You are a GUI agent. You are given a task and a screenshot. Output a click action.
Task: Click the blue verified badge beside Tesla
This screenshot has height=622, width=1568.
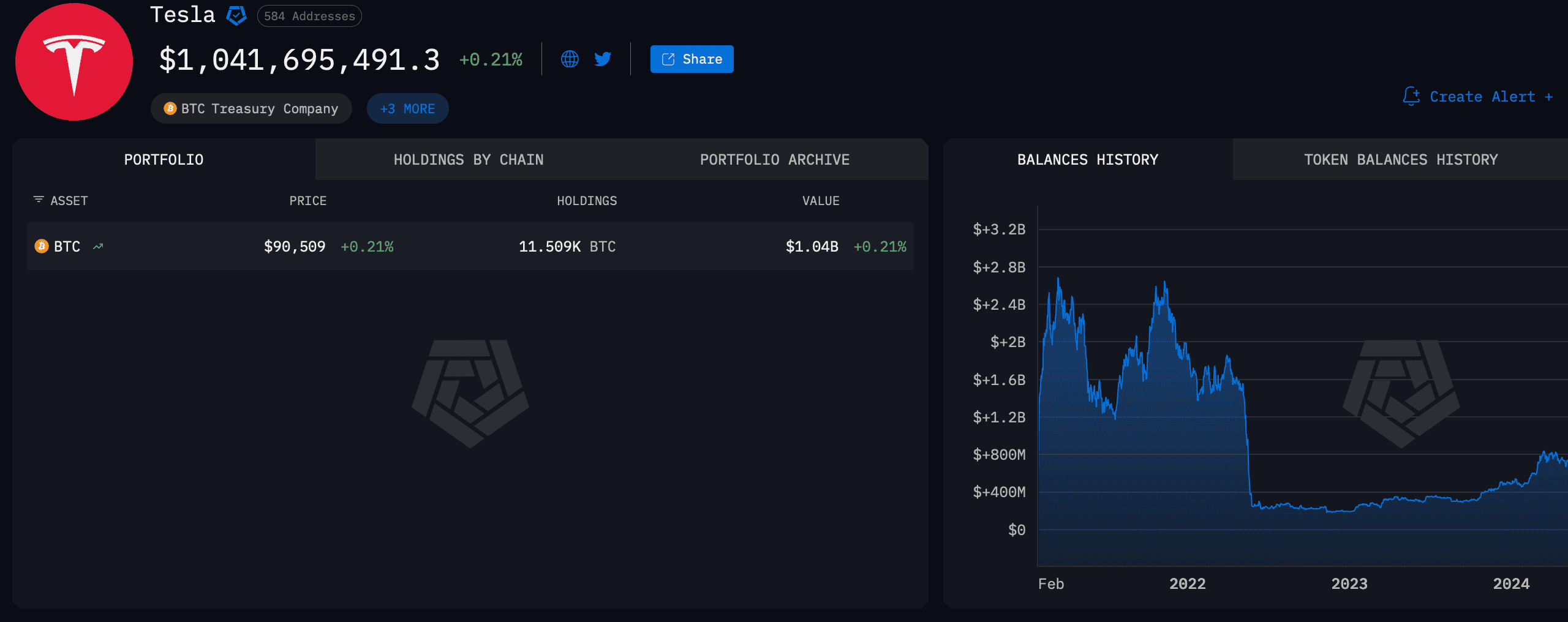pos(236,15)
